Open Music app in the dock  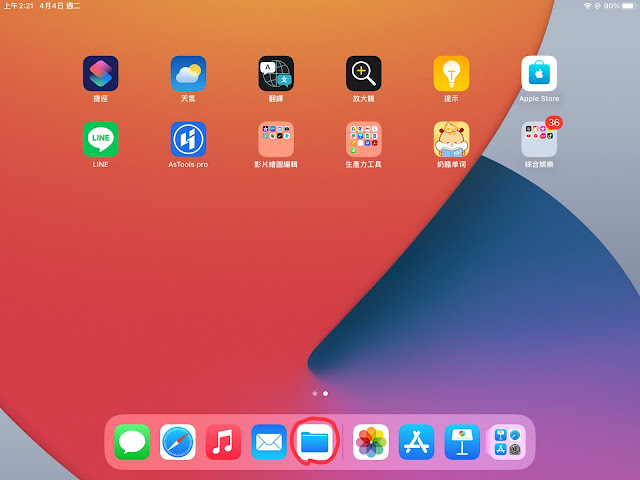[x=223, y=442]
